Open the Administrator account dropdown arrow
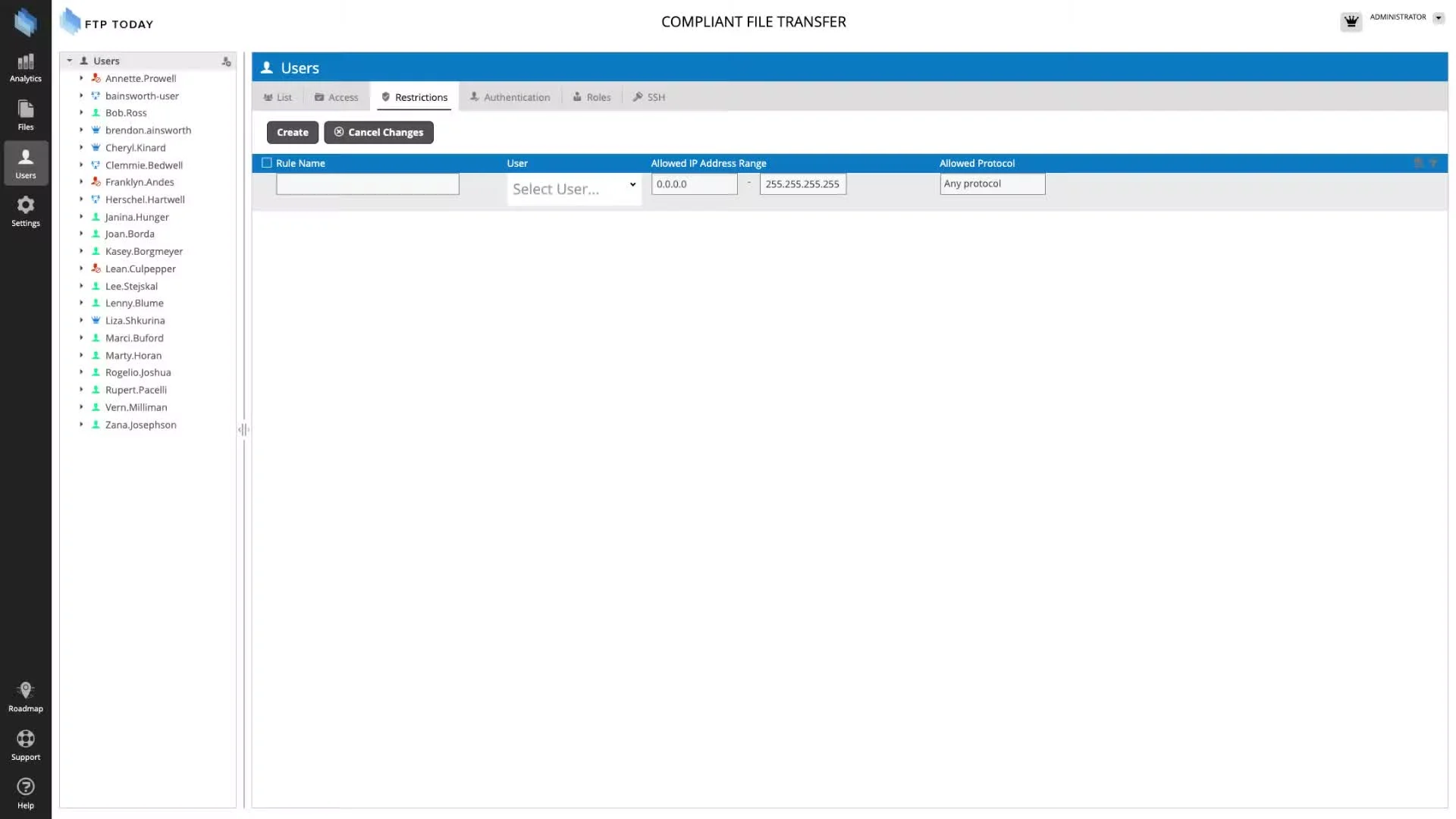Viewport: 1456px width, 819px height. [x=1439, y=18]
